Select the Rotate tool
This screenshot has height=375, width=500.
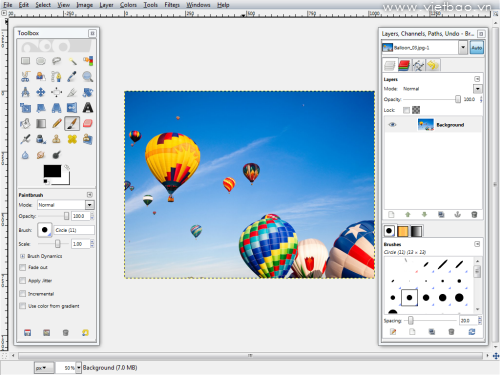tap(88, 92)
